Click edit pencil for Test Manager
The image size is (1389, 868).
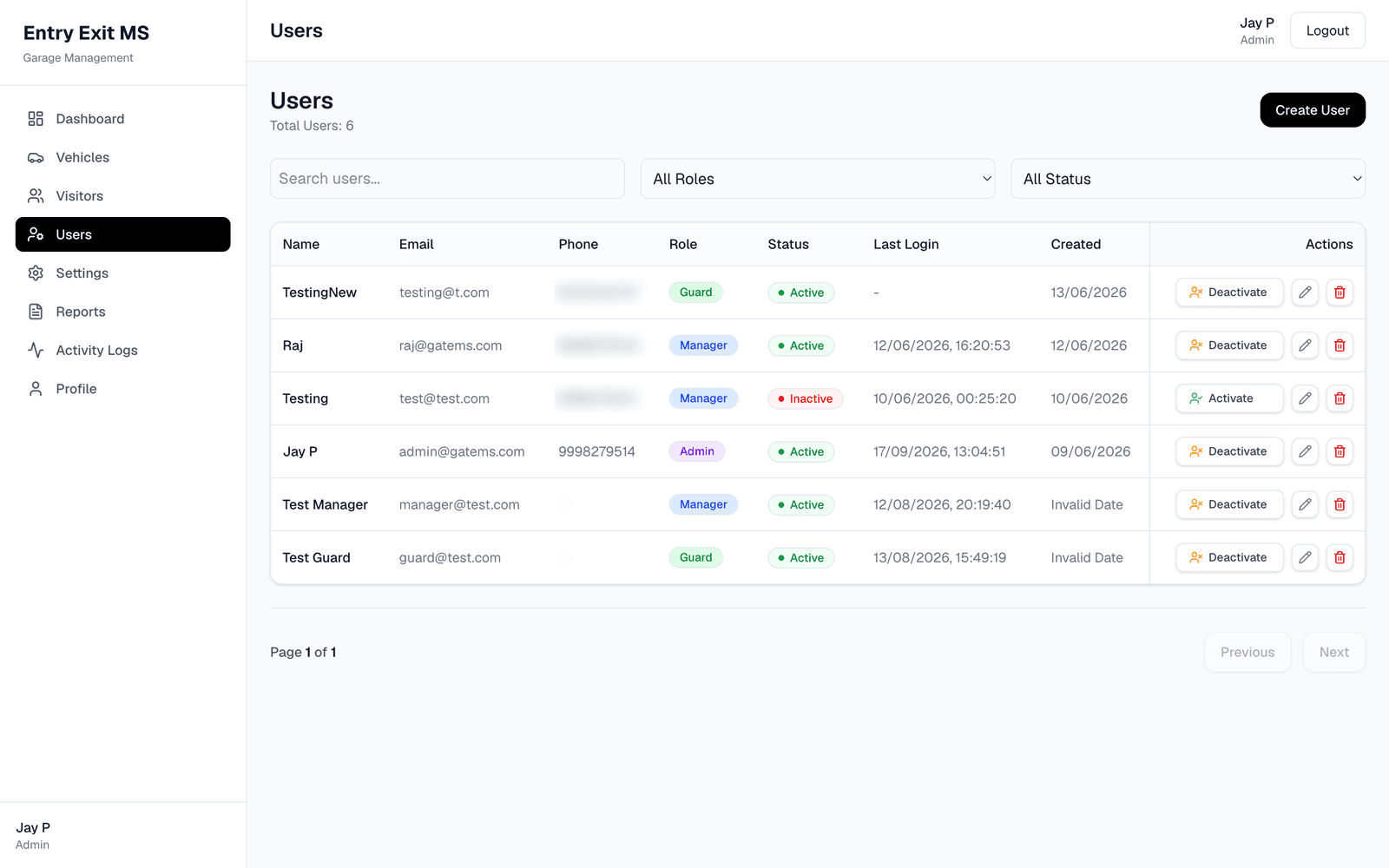pos(1305,504)
